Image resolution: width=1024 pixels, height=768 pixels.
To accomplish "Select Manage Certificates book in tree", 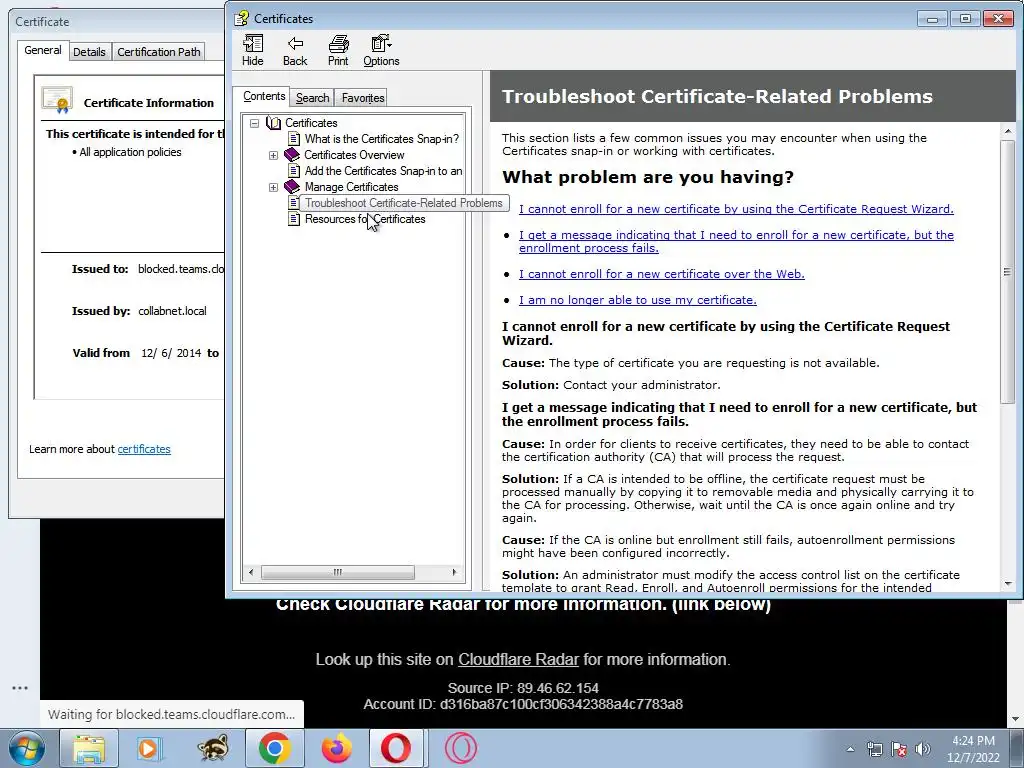I will 351,187.
